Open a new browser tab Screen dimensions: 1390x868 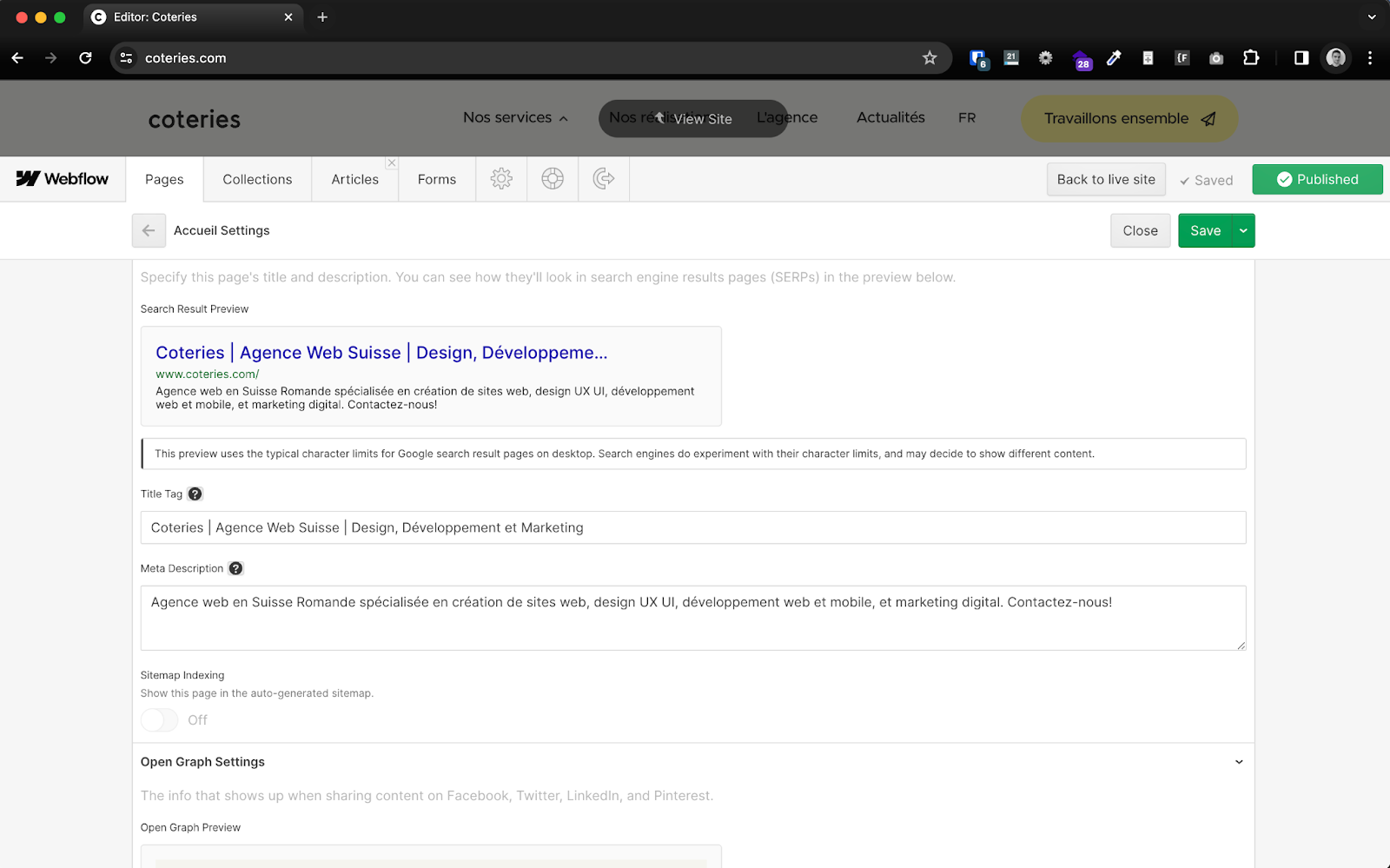coord(322,17)
